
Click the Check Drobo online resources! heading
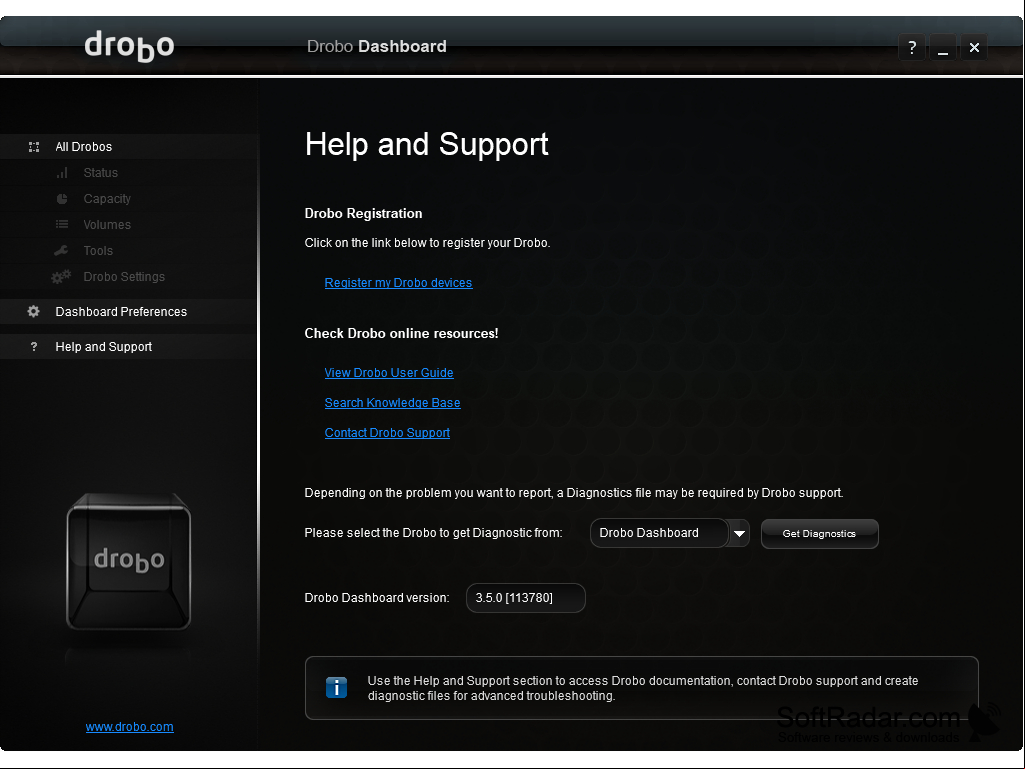click(401, 333)
